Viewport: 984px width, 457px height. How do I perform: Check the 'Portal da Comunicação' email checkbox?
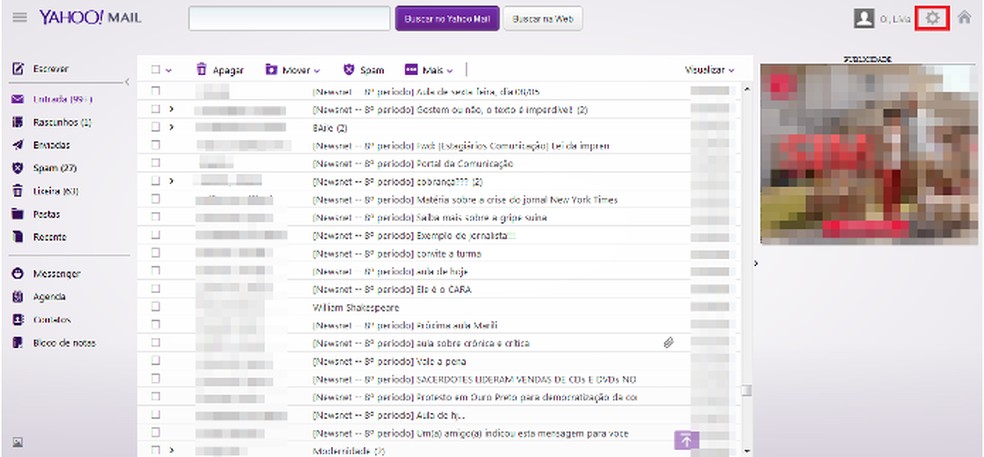point(156,163)
